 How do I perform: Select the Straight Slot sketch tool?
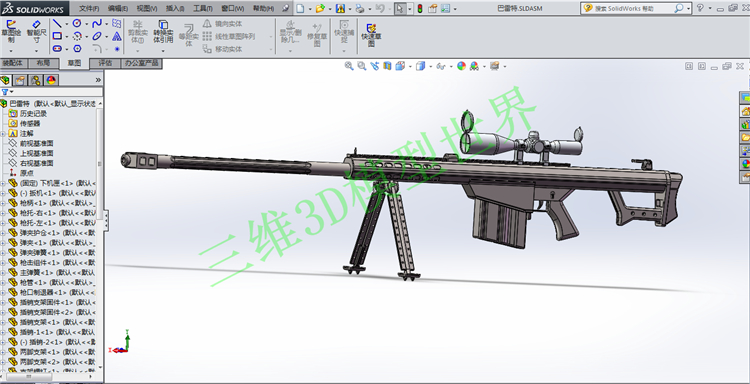pos(57,49)
